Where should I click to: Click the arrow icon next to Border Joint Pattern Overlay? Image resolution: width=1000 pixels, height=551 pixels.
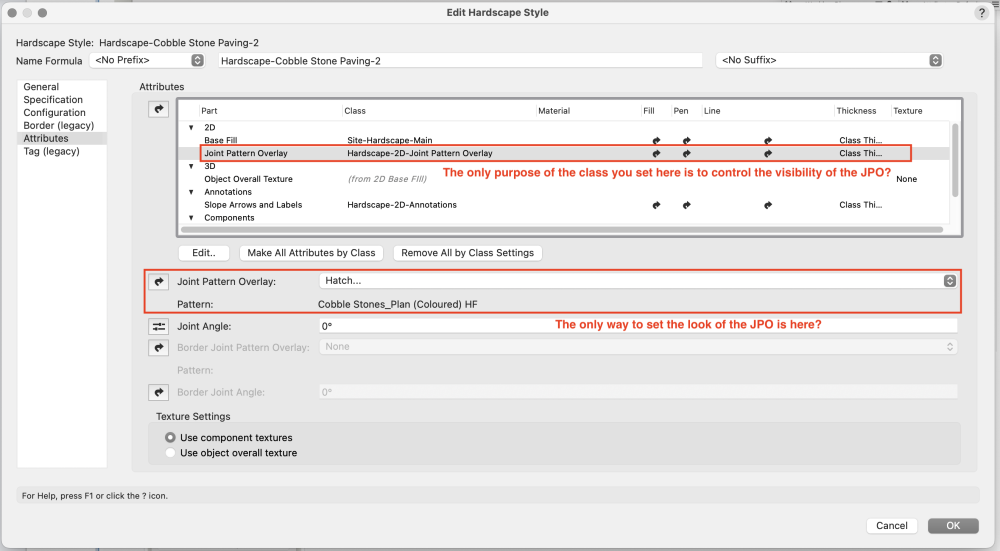(159, 347)
